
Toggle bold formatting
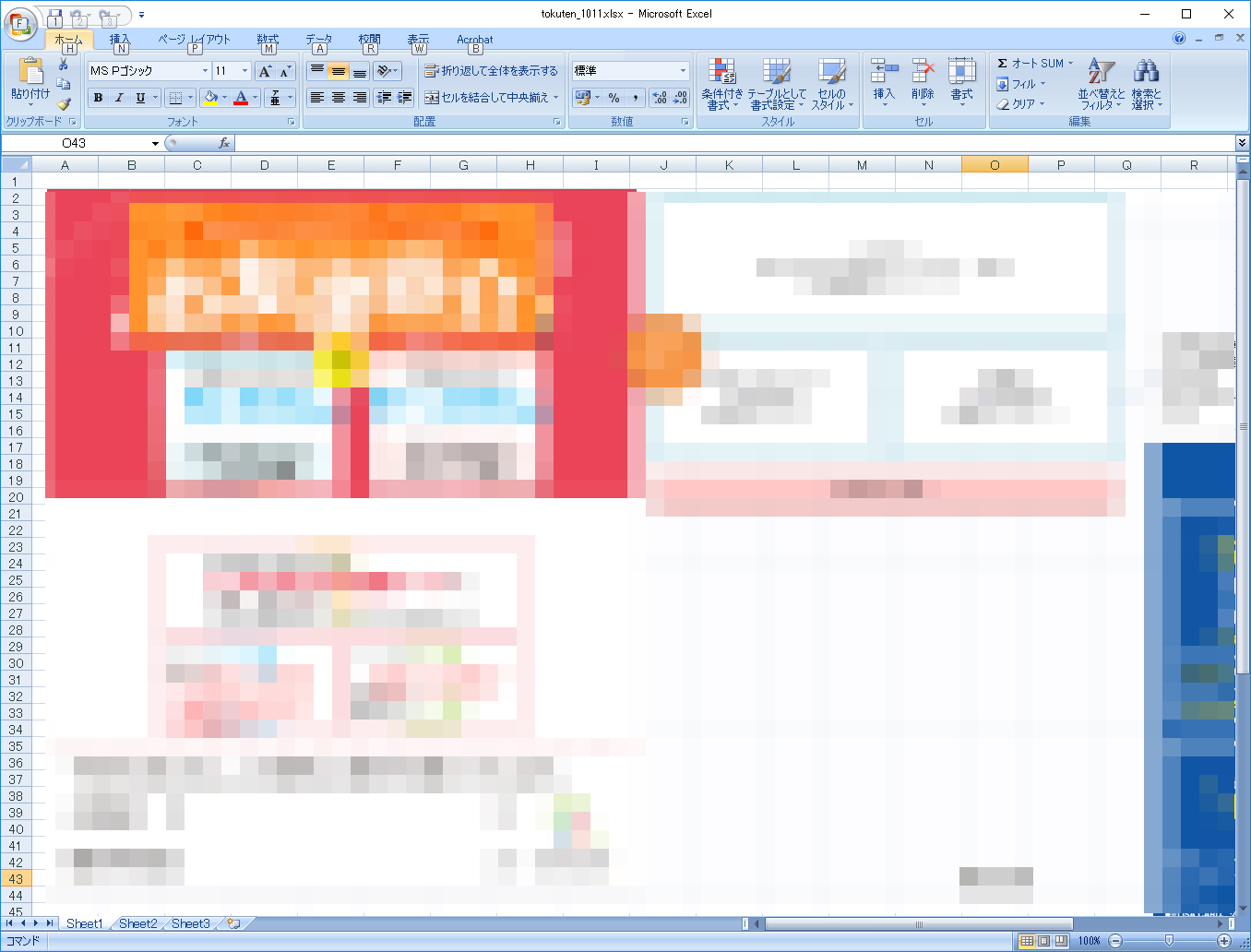97,97
